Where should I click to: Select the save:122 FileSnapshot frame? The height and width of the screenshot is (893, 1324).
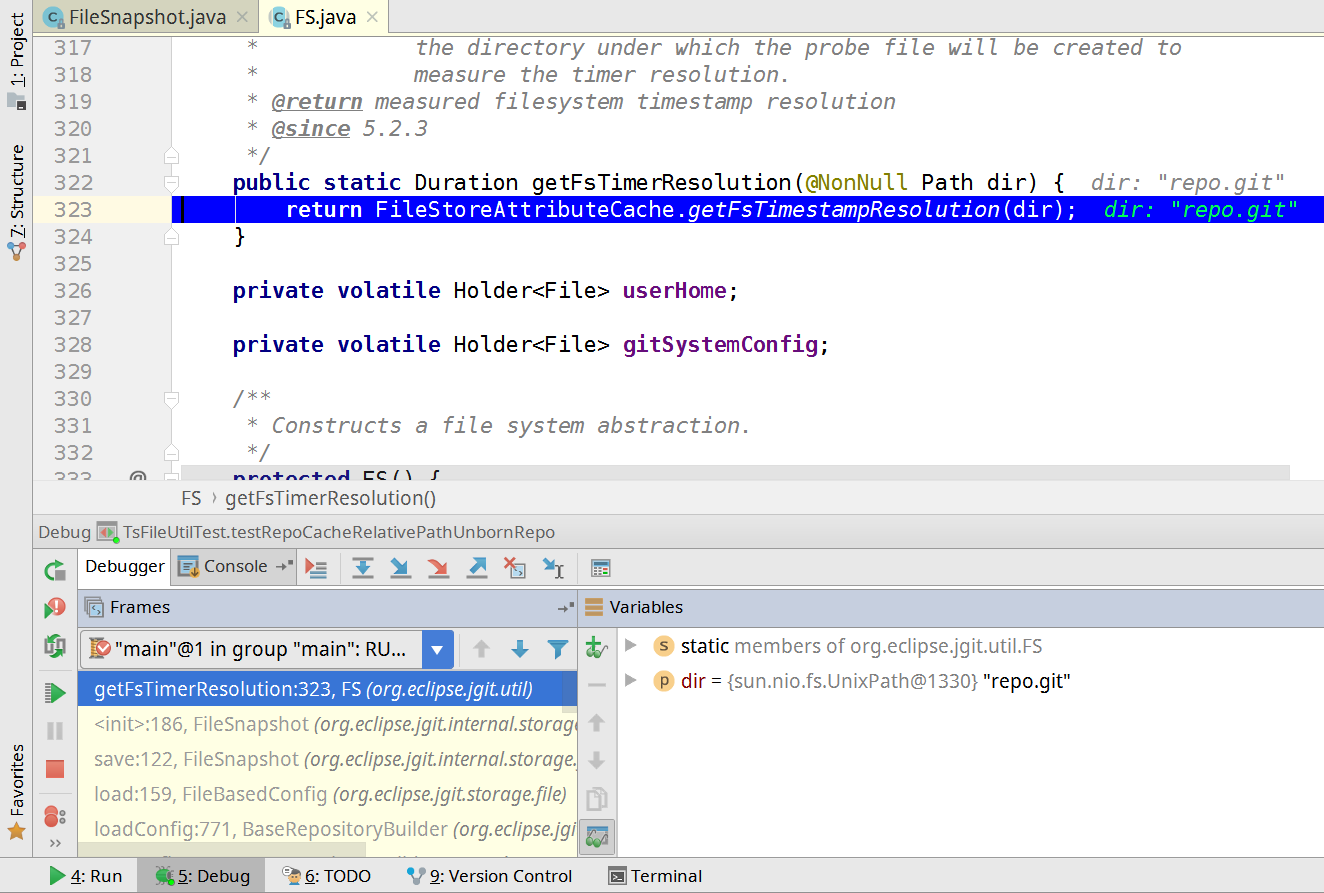327,759
